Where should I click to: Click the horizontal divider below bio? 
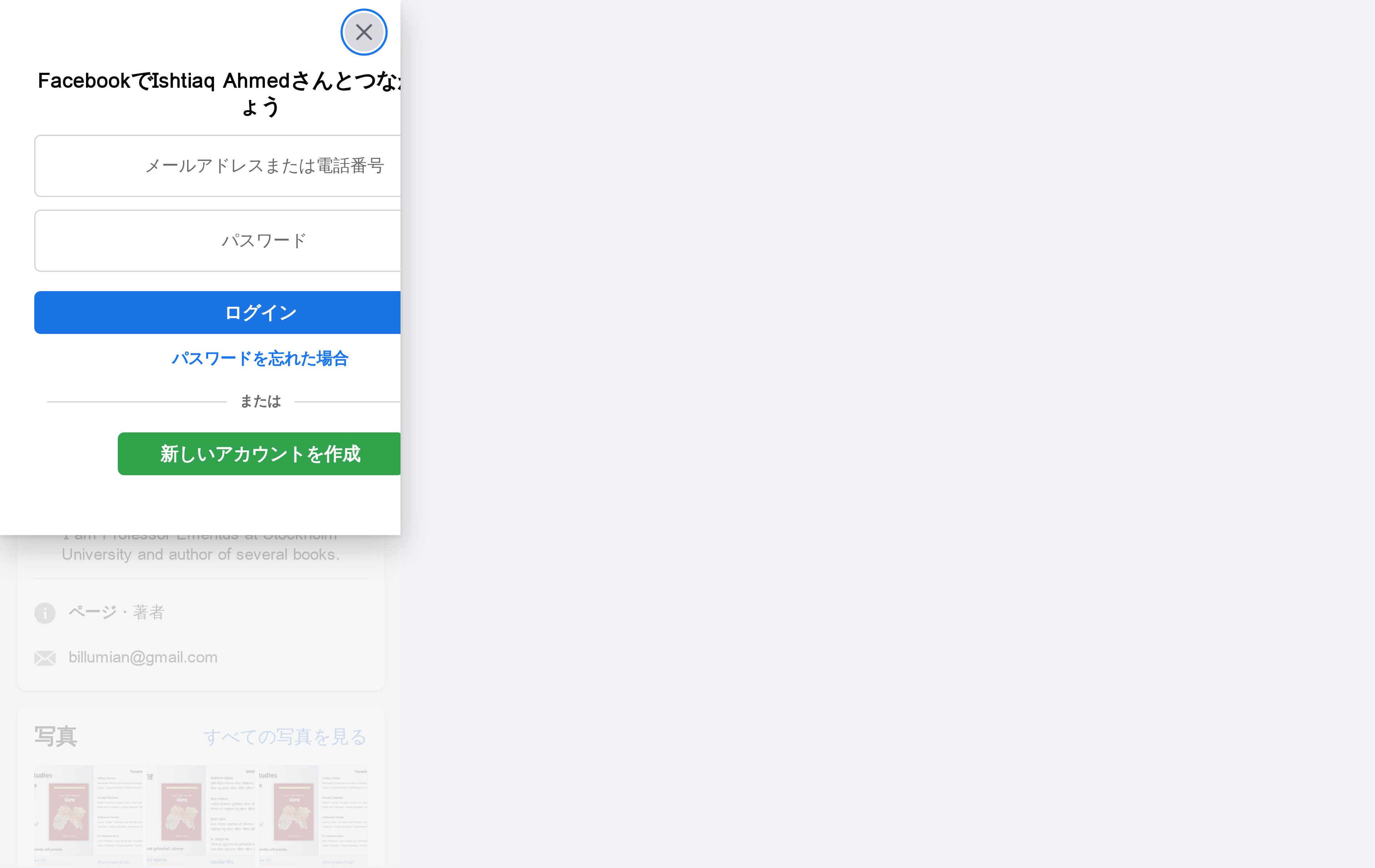click(200, 579)
